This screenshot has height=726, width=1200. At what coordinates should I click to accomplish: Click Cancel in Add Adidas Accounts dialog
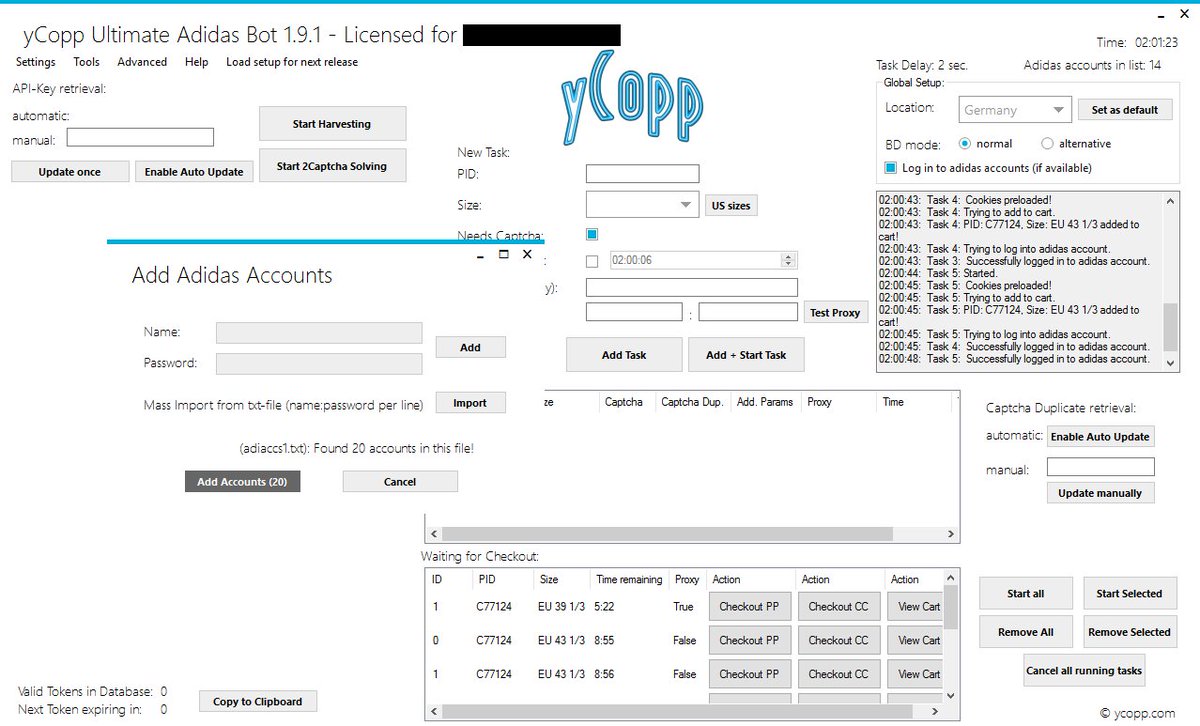(400, 482)
